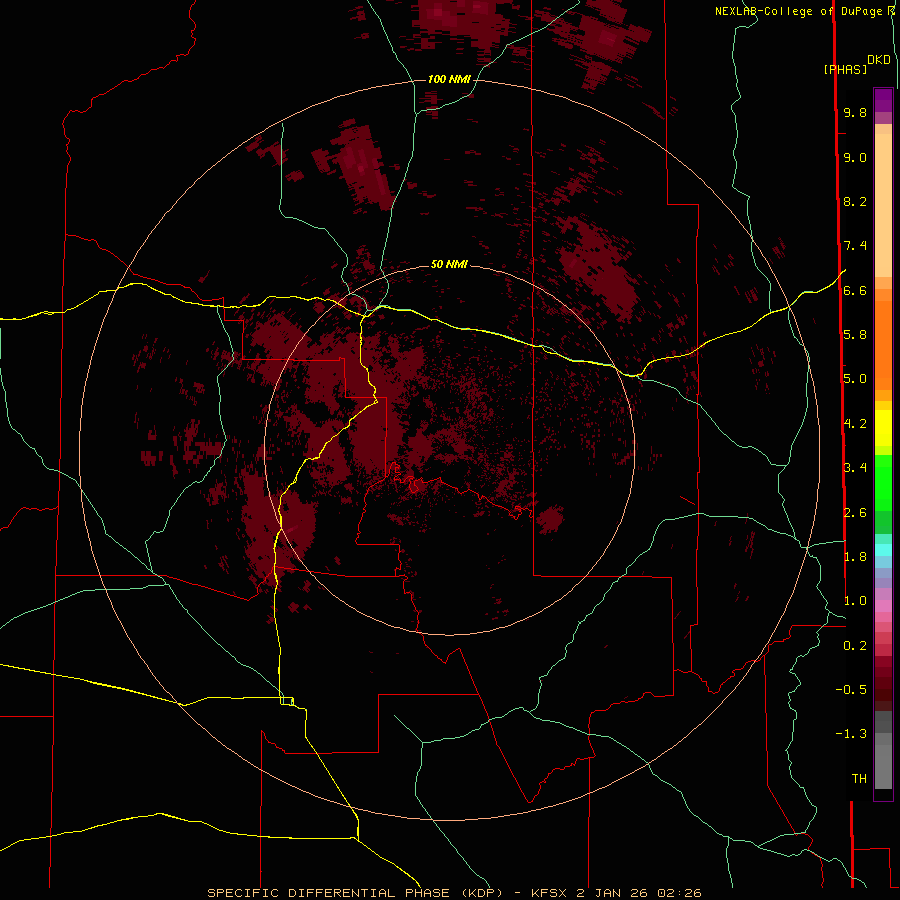Select the gray bottom segment of the color bar

click(883, 767)
